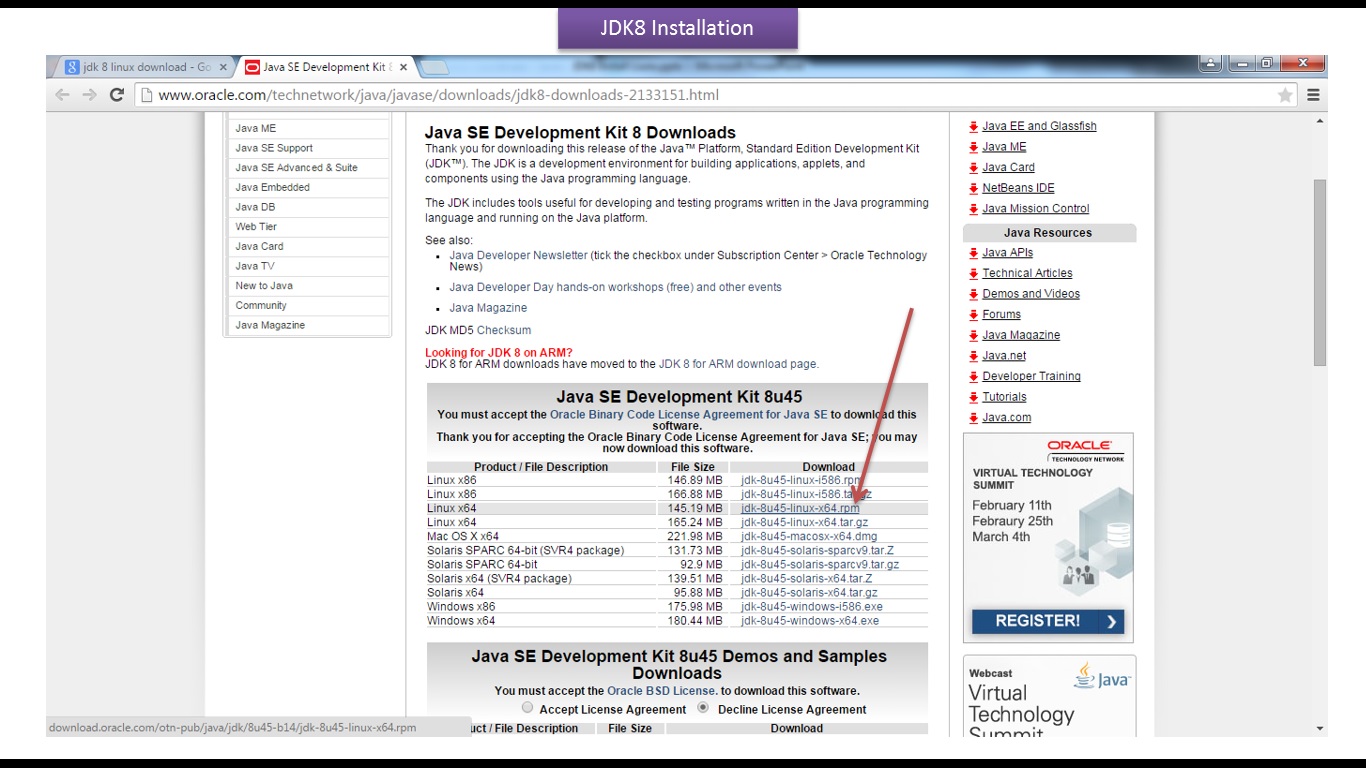Open Oracle BSD License link
The width and height of the screenshot is (1366, 768).
pyautogui.click(x=660, y=691)
